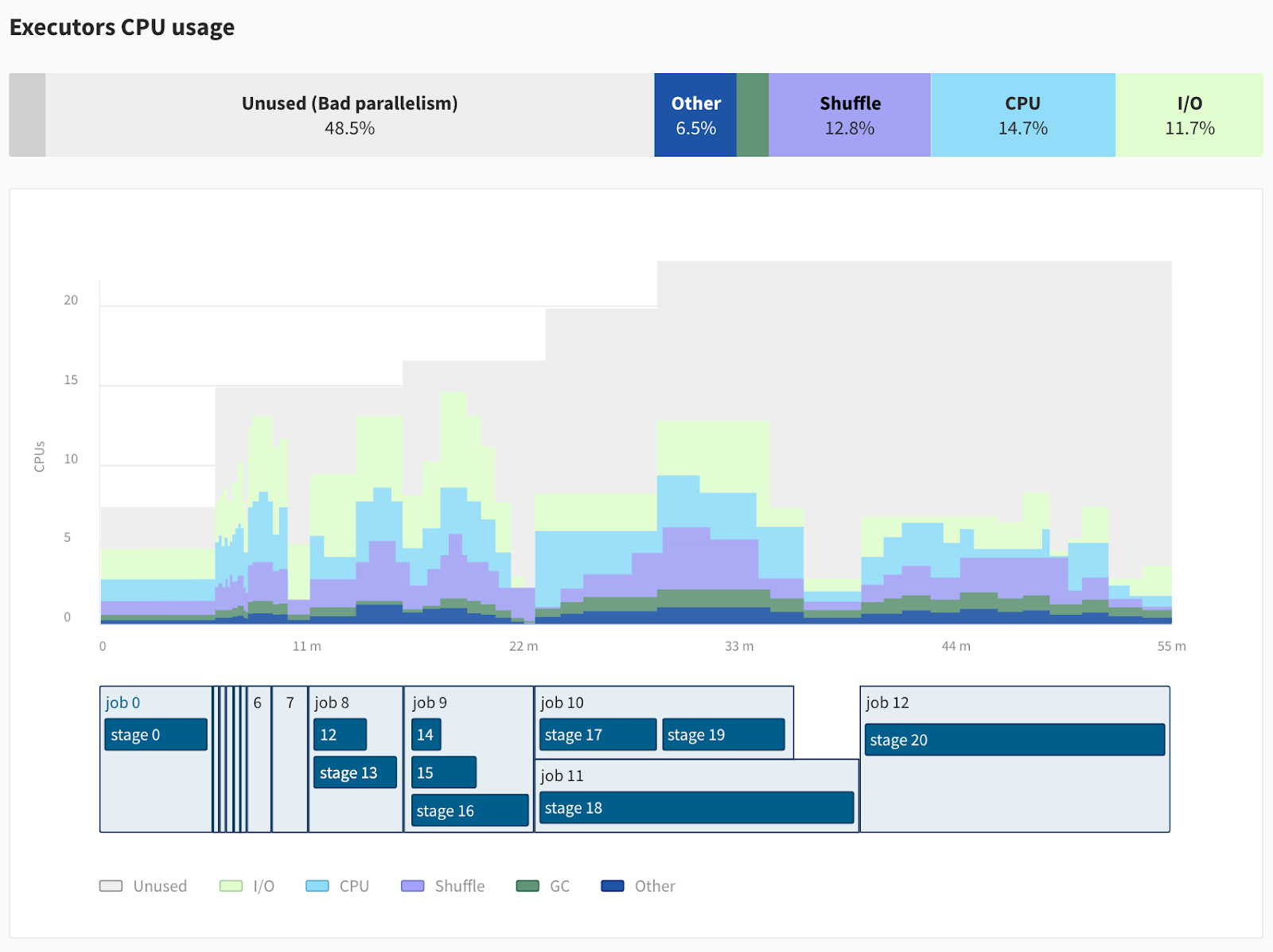Screen dimensions: 1273x952
Task: Click the I/O 11.7% summary segment
Action: coord(1189,115)
